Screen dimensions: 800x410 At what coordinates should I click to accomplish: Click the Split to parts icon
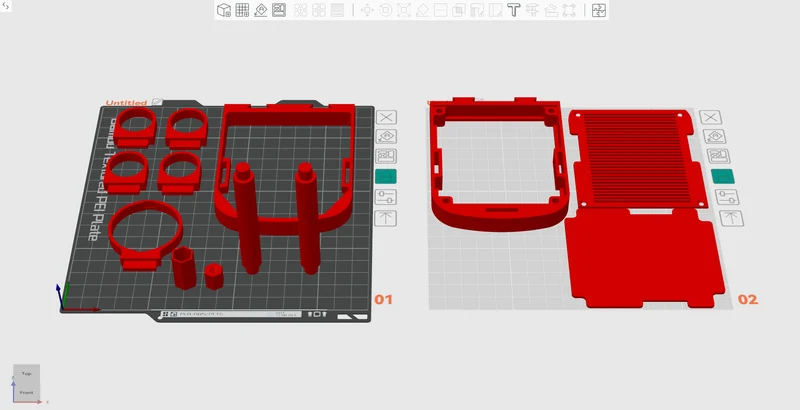point(319,10)
